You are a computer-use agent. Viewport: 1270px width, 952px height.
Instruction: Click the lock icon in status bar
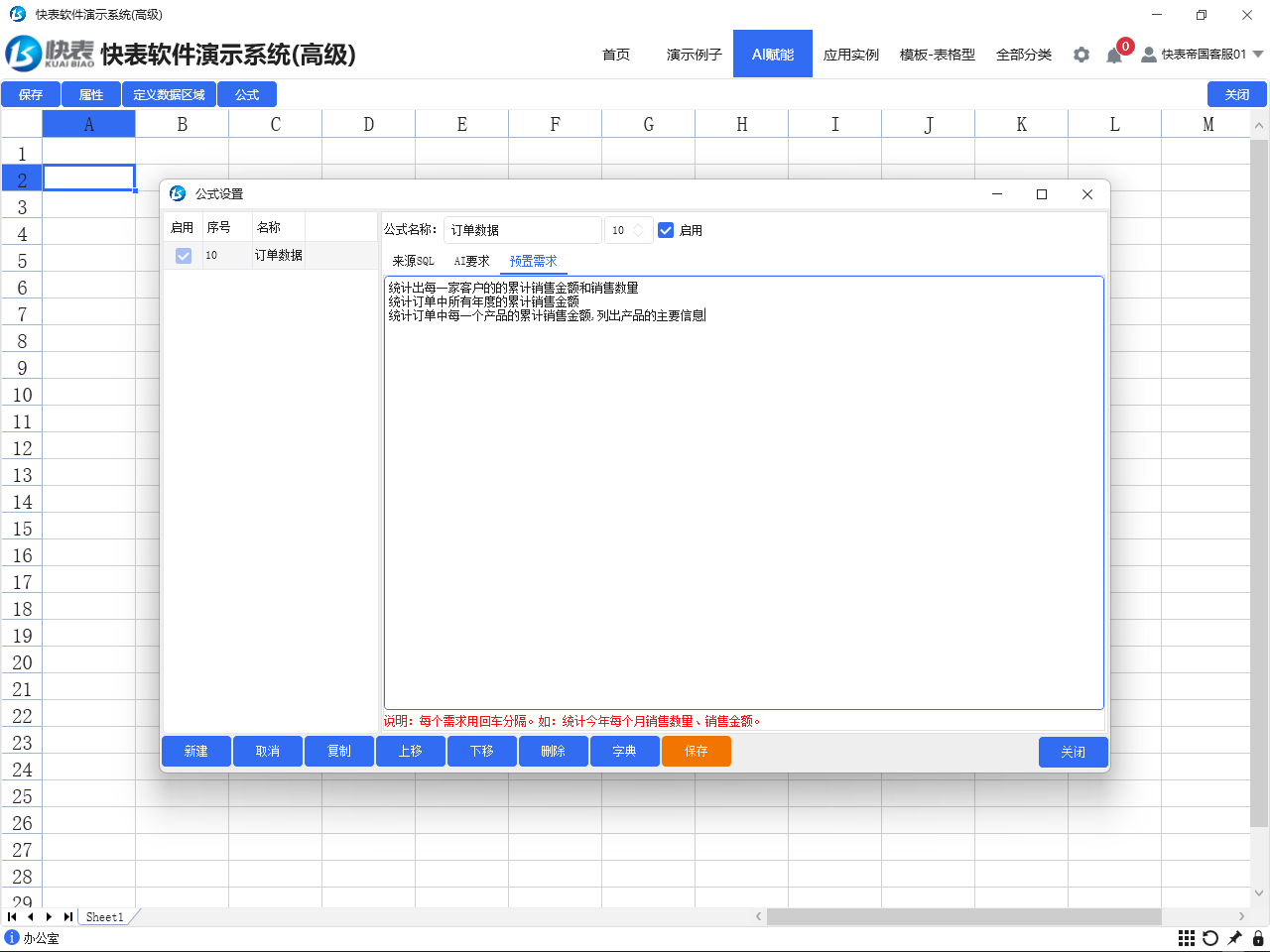(1258, 938)
